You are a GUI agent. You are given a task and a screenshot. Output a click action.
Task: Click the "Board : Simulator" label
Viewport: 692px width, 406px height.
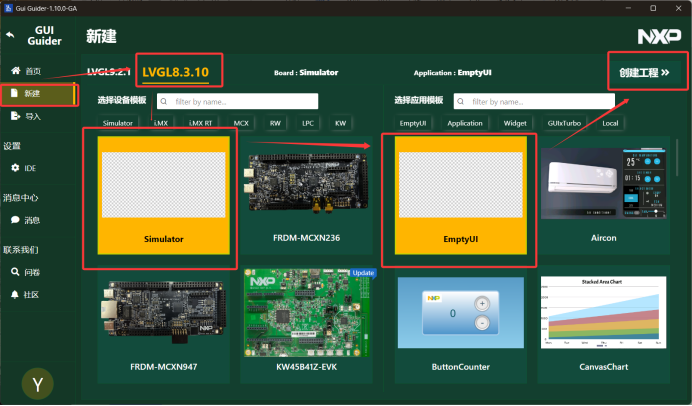(x=306, y=72)
